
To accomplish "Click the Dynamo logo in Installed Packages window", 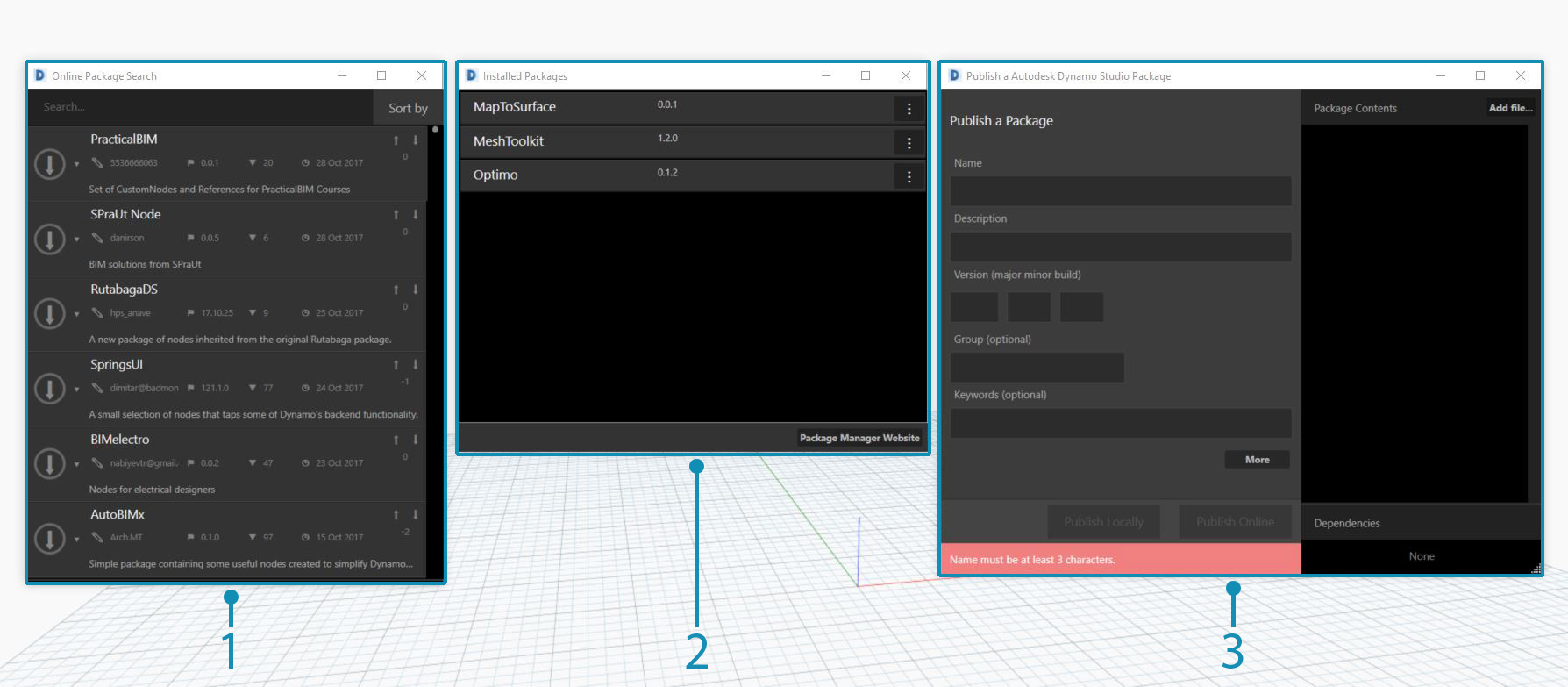I will (471, 76).
